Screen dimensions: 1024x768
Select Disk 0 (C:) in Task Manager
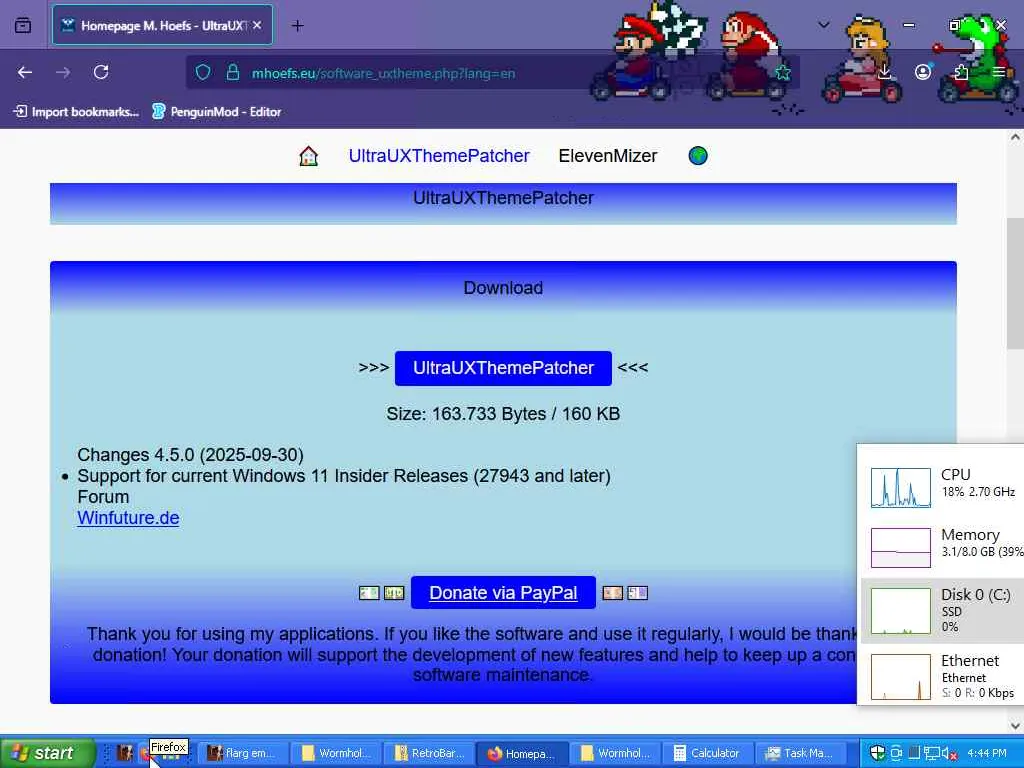click(943, 610)
